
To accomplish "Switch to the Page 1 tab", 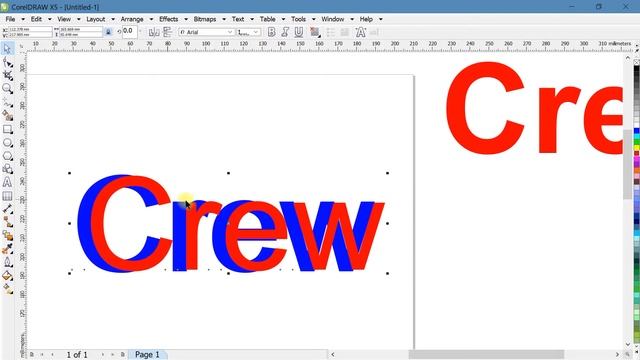I will [x=147, y=355].
